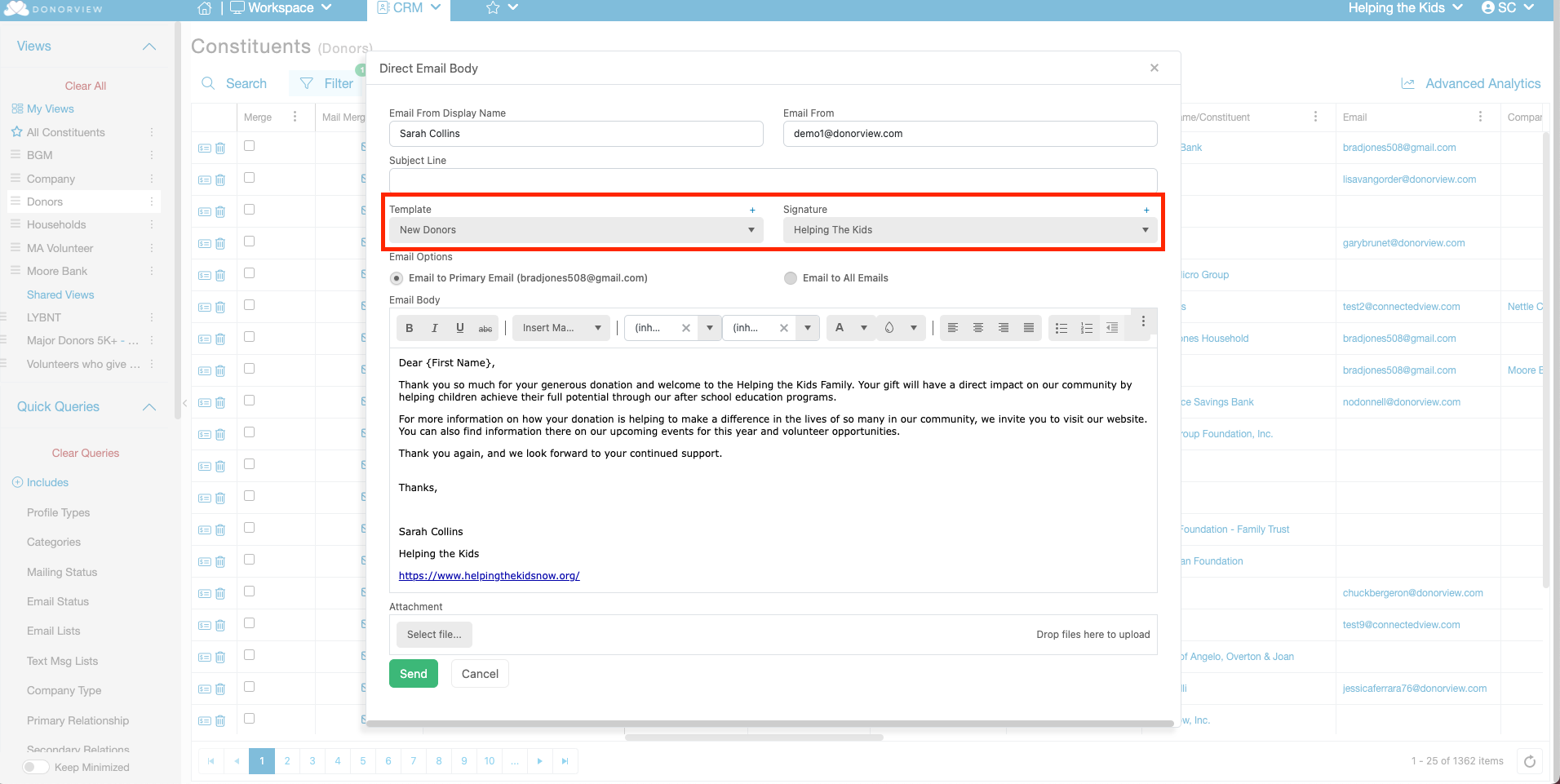Click the Subject Line input field

(773, 180)
